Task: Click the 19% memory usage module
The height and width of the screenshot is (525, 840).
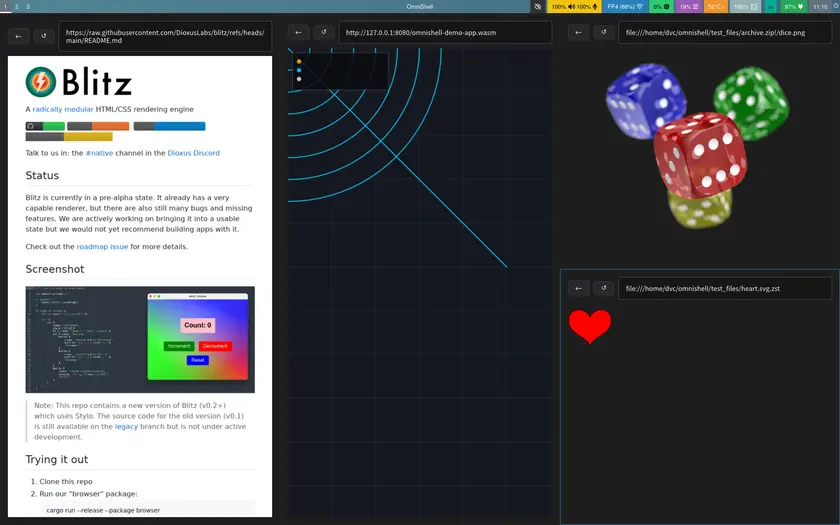Action: pyautogui.click(x=688, y=6)
